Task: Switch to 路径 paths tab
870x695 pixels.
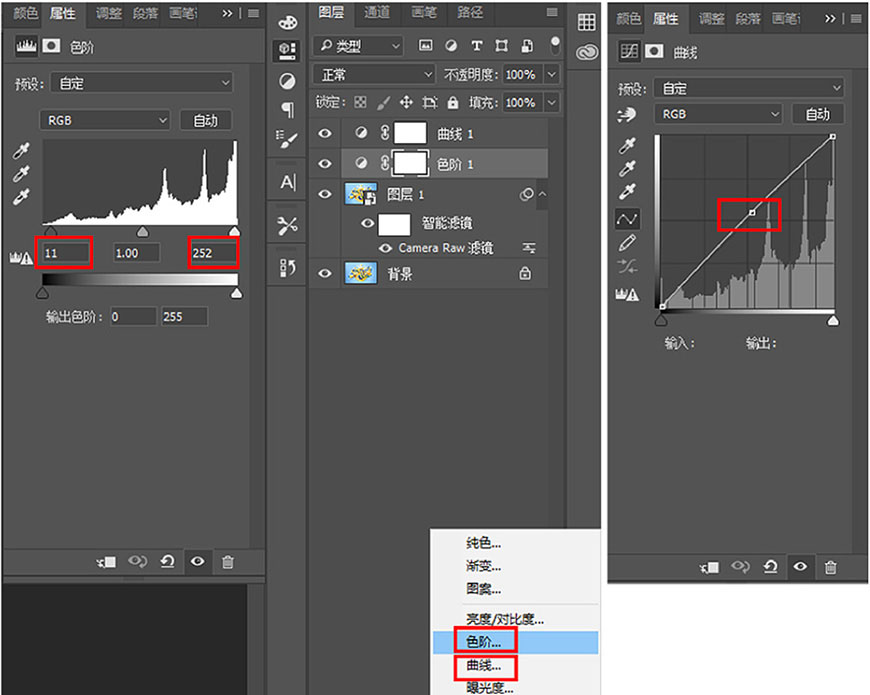Action: pos(469,12)
